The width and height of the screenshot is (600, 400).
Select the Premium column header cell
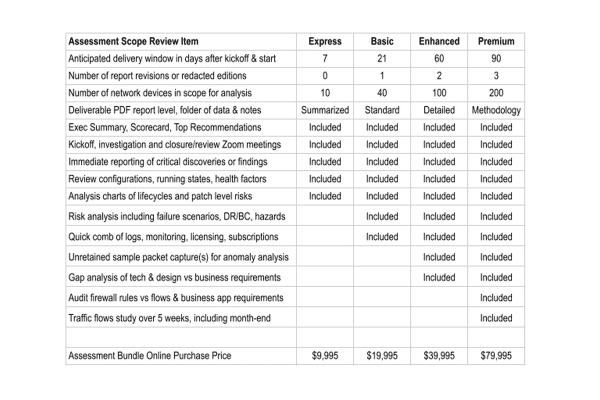(496, 41)
